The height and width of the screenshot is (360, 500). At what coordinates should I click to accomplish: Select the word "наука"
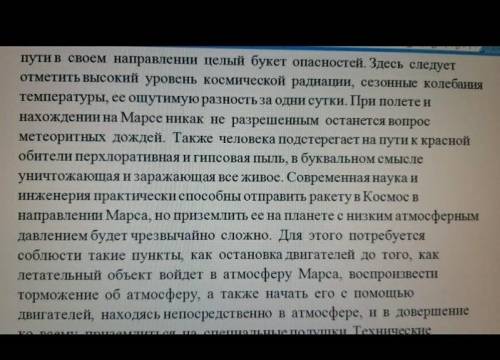point(390,178)
